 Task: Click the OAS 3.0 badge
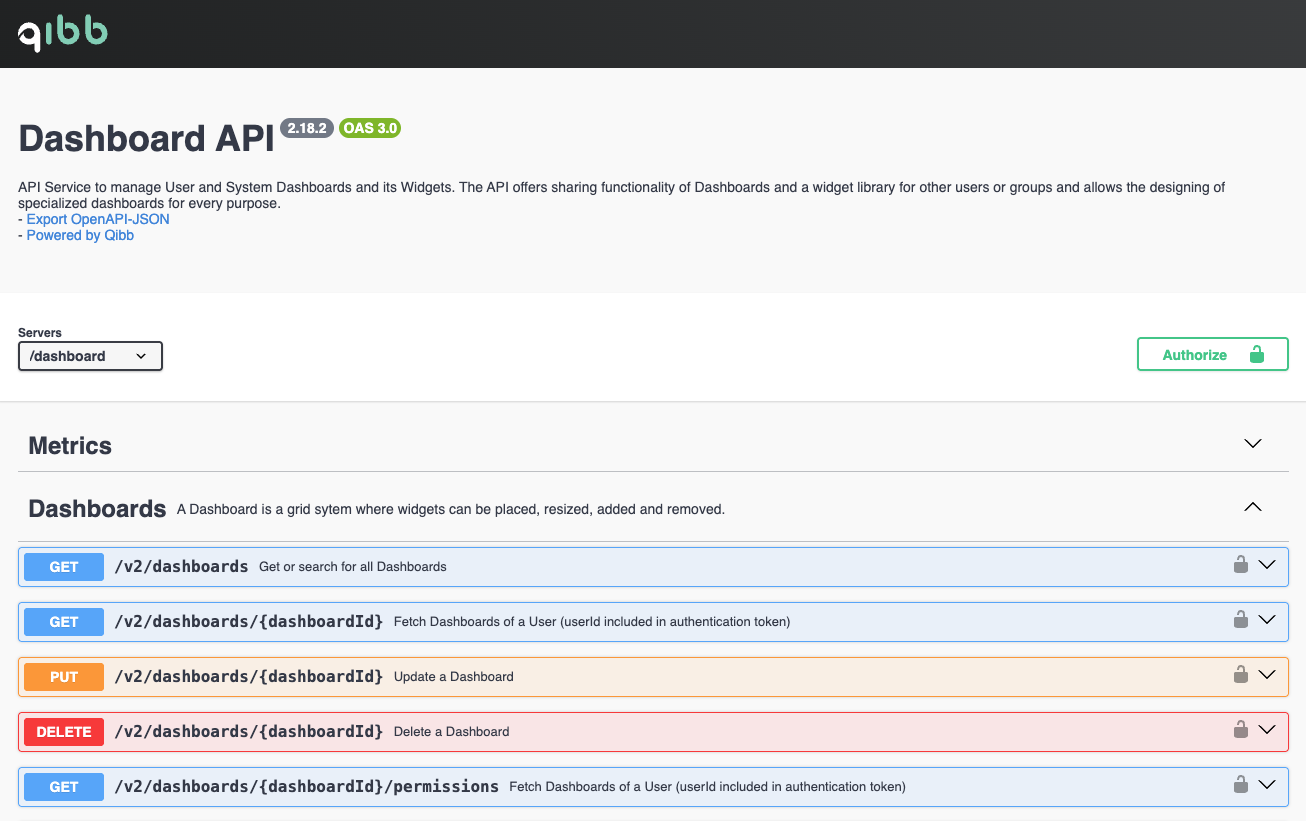click(x=370, y=128)
